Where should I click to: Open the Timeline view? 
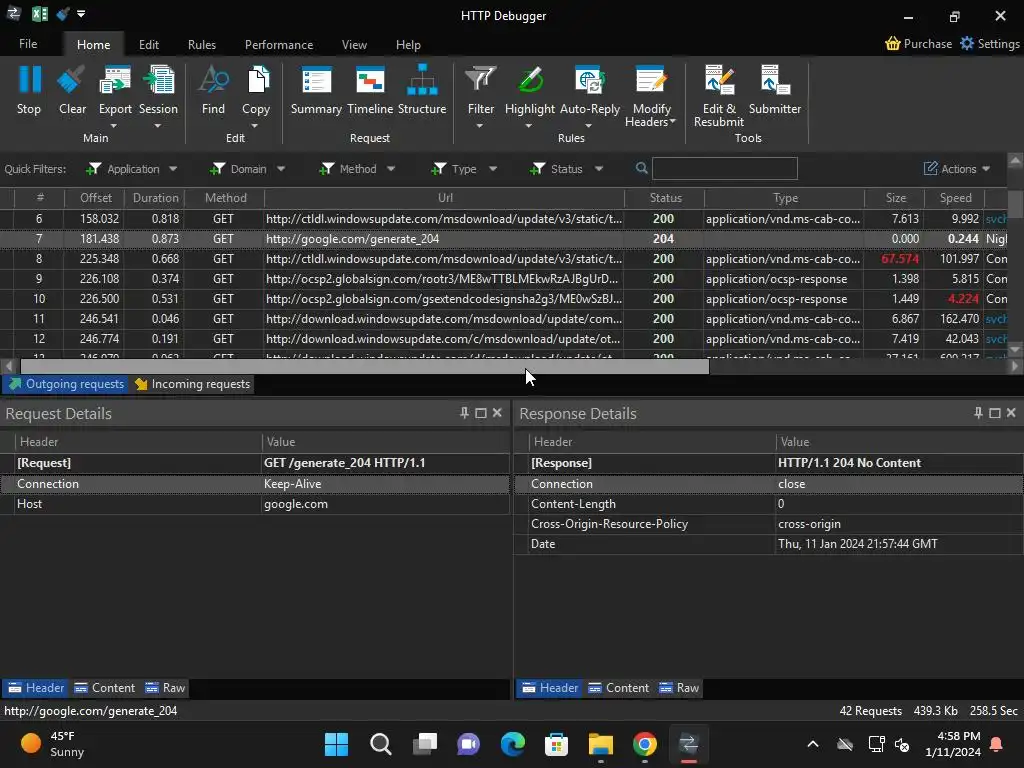[370, 90]
